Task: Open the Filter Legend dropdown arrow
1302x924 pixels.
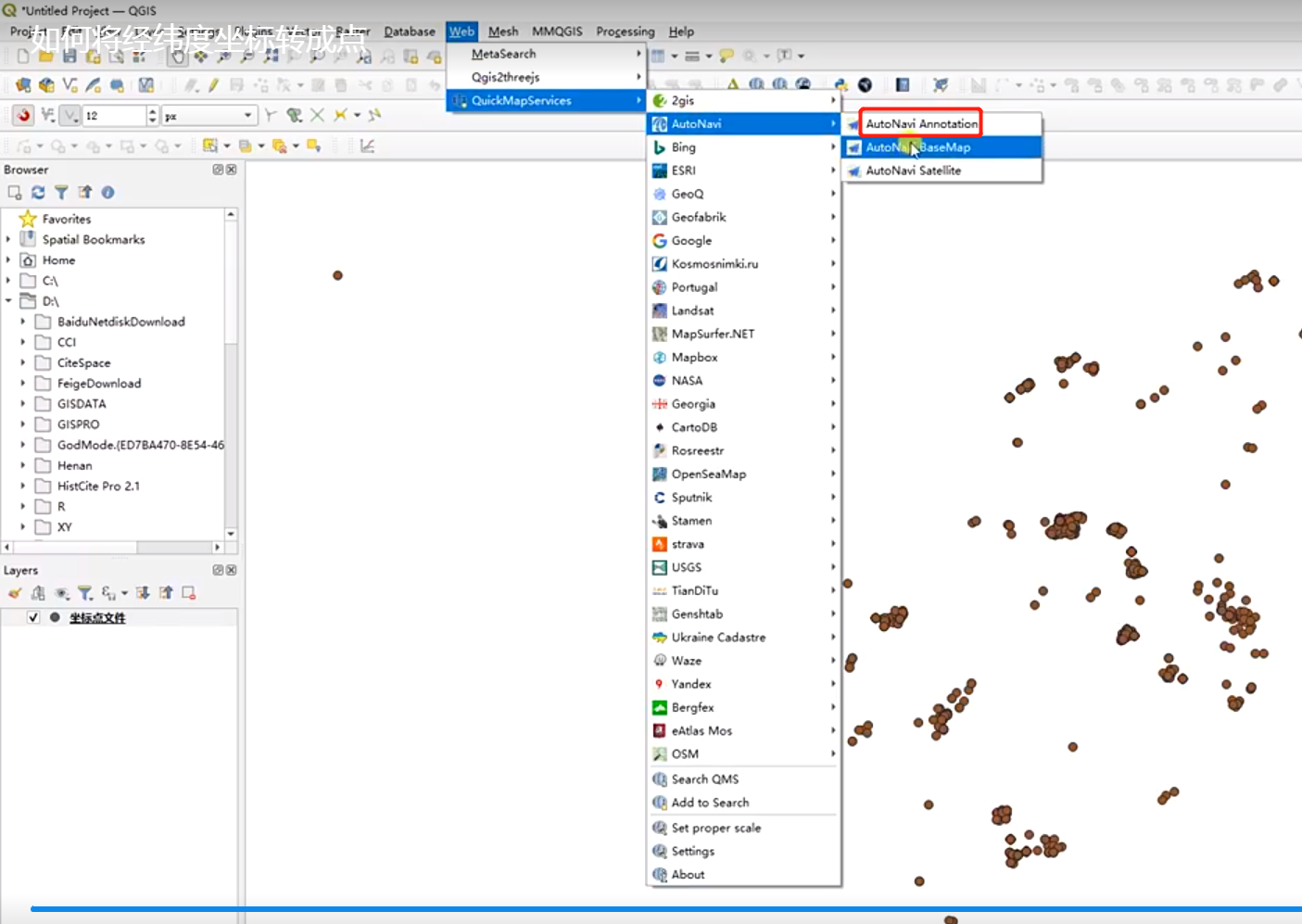Action: click(x=124, y=593)
